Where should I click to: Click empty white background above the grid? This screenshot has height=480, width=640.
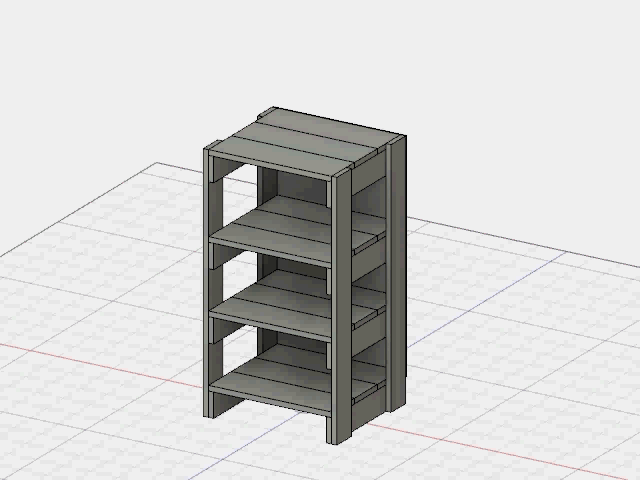[x=500, y=80]
